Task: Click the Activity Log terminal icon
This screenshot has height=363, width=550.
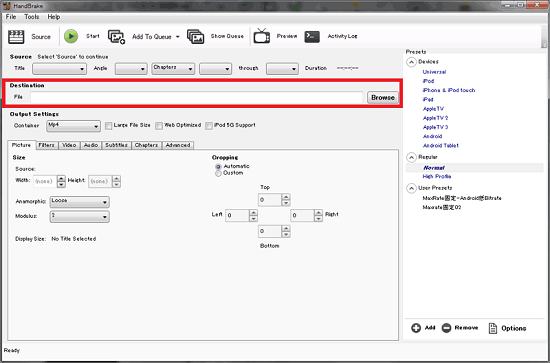Action: 312,36
